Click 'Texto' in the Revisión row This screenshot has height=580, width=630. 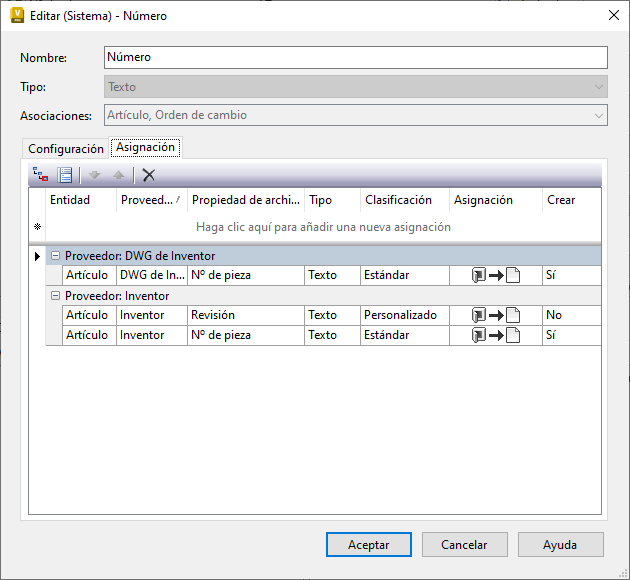point(332,315)
